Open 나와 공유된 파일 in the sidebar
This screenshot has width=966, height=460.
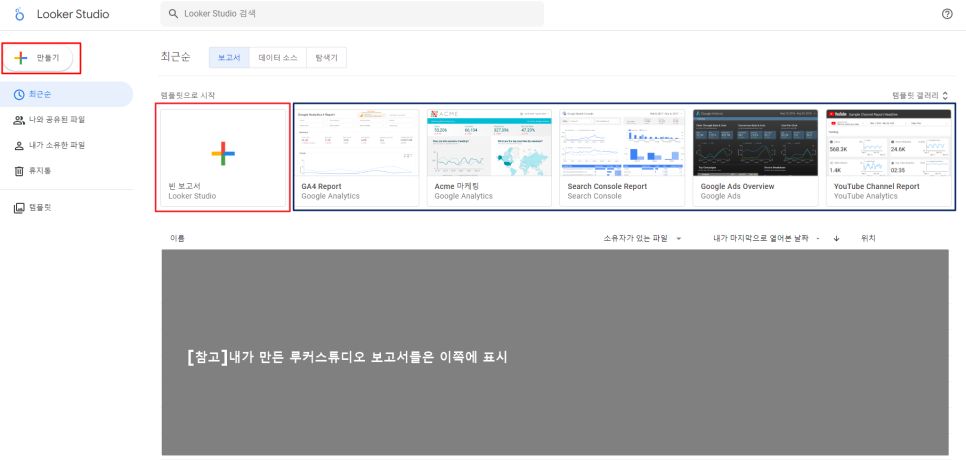click(66, 120)
